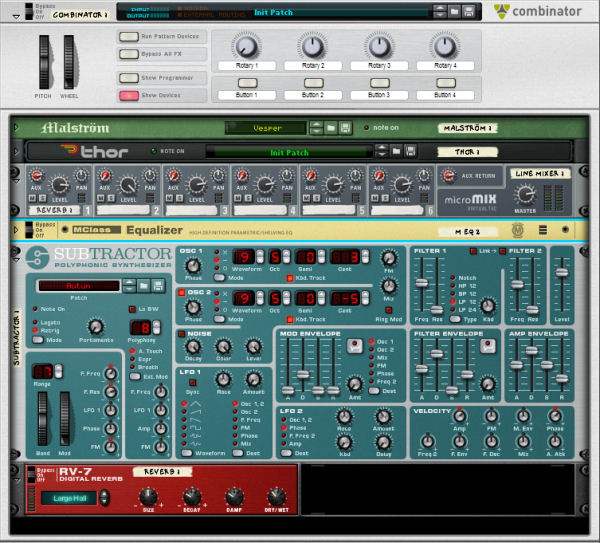Toggle Run Pattern Devices button
This screenshot has height=543, width=600.
tap(129, 36)
